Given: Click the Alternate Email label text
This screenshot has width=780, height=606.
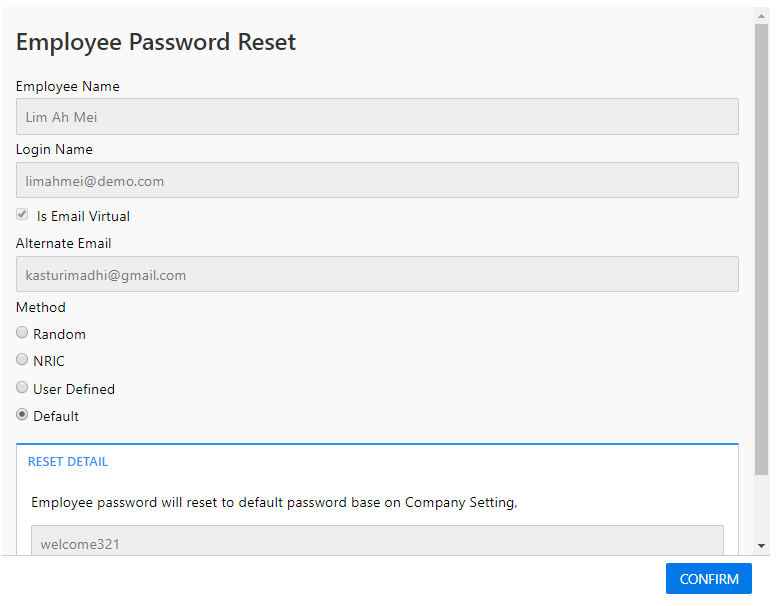Looking at the screenshot, I should [x=64, y=243].
